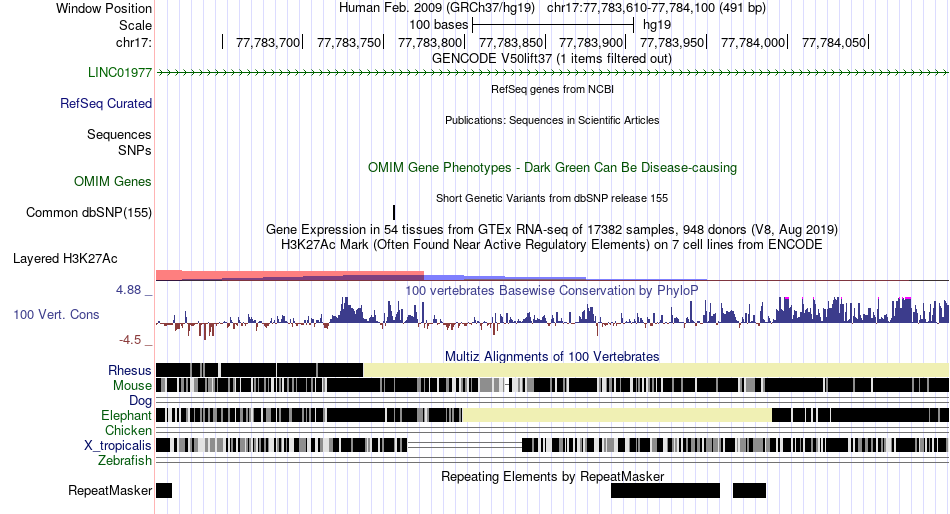Click the 100 Vert. Cons label
The width and height of the screenshot is (950, 514).
(56, 315)
